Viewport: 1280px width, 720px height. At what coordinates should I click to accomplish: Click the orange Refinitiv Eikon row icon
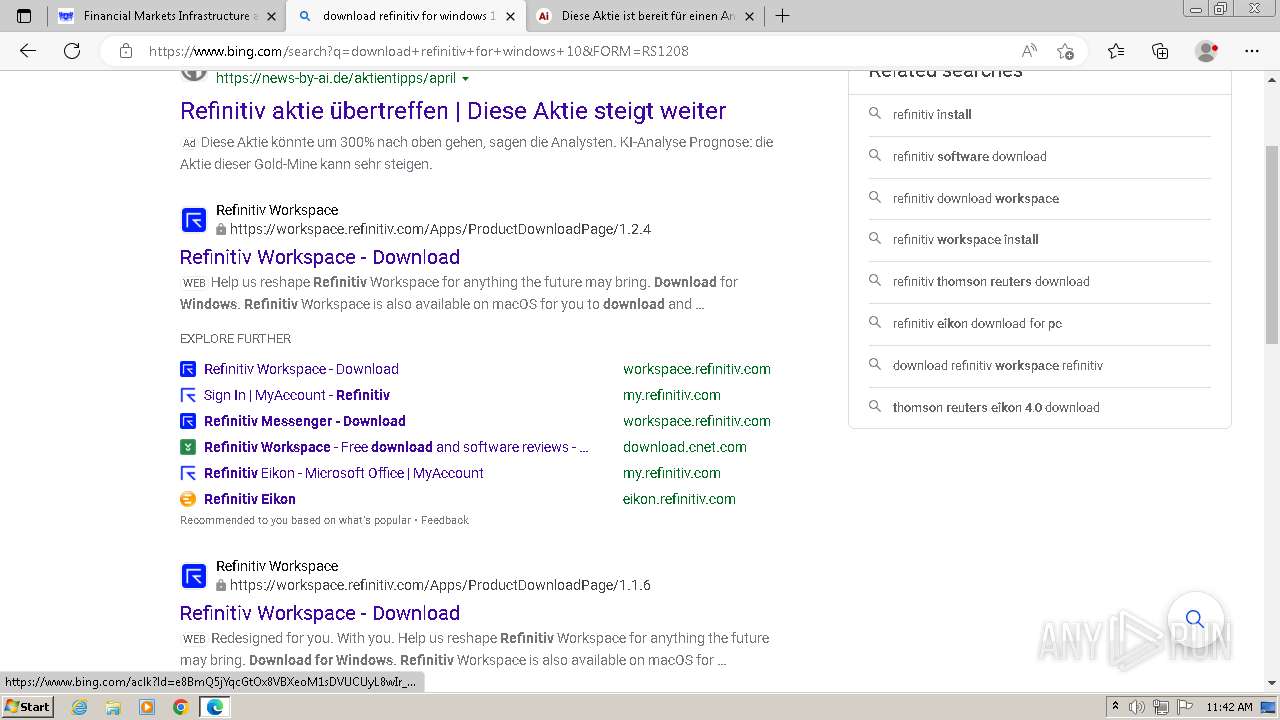(188, 499)
